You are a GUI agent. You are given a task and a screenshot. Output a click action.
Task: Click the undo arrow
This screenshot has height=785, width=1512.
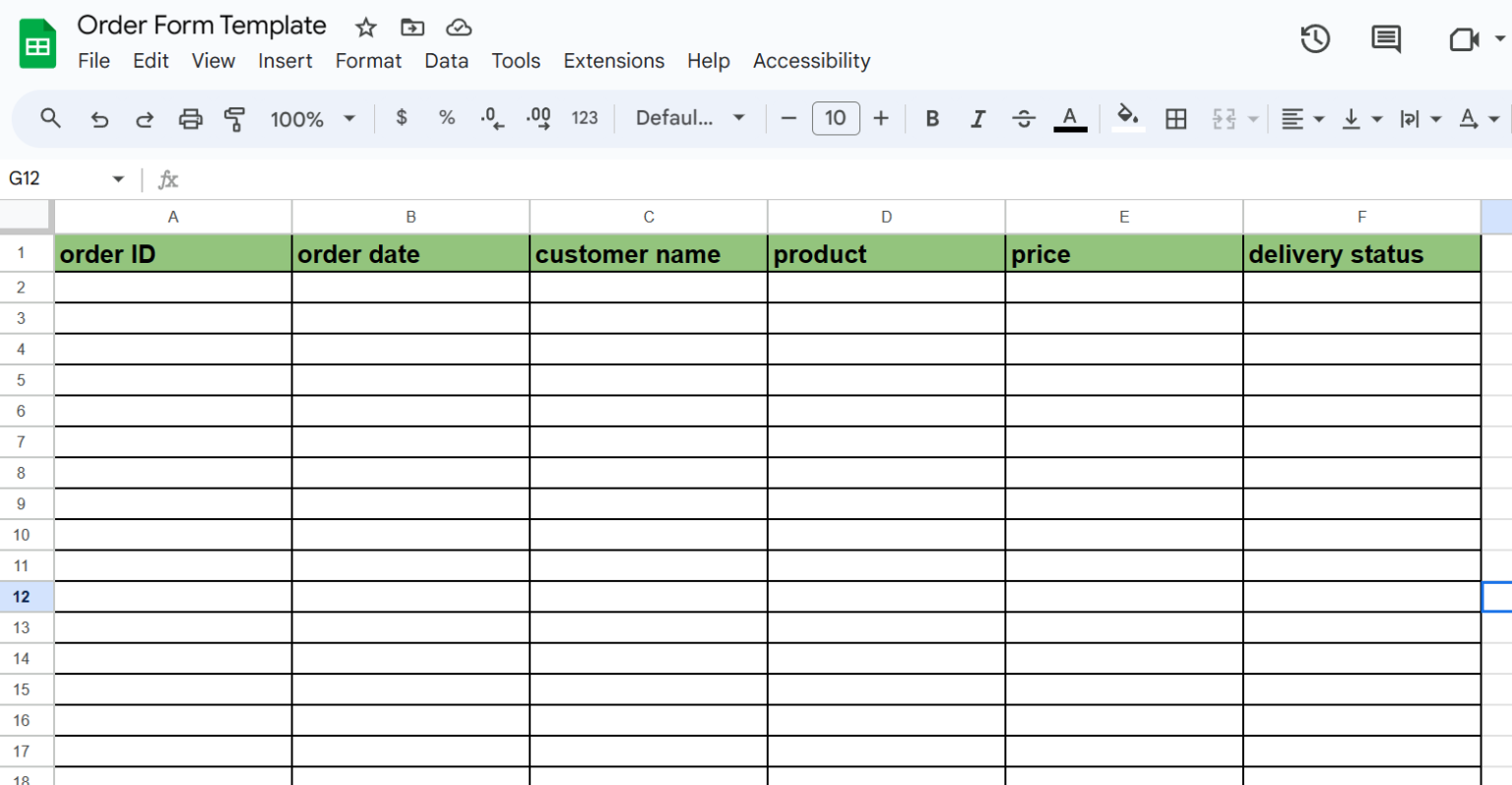point(99,119)
